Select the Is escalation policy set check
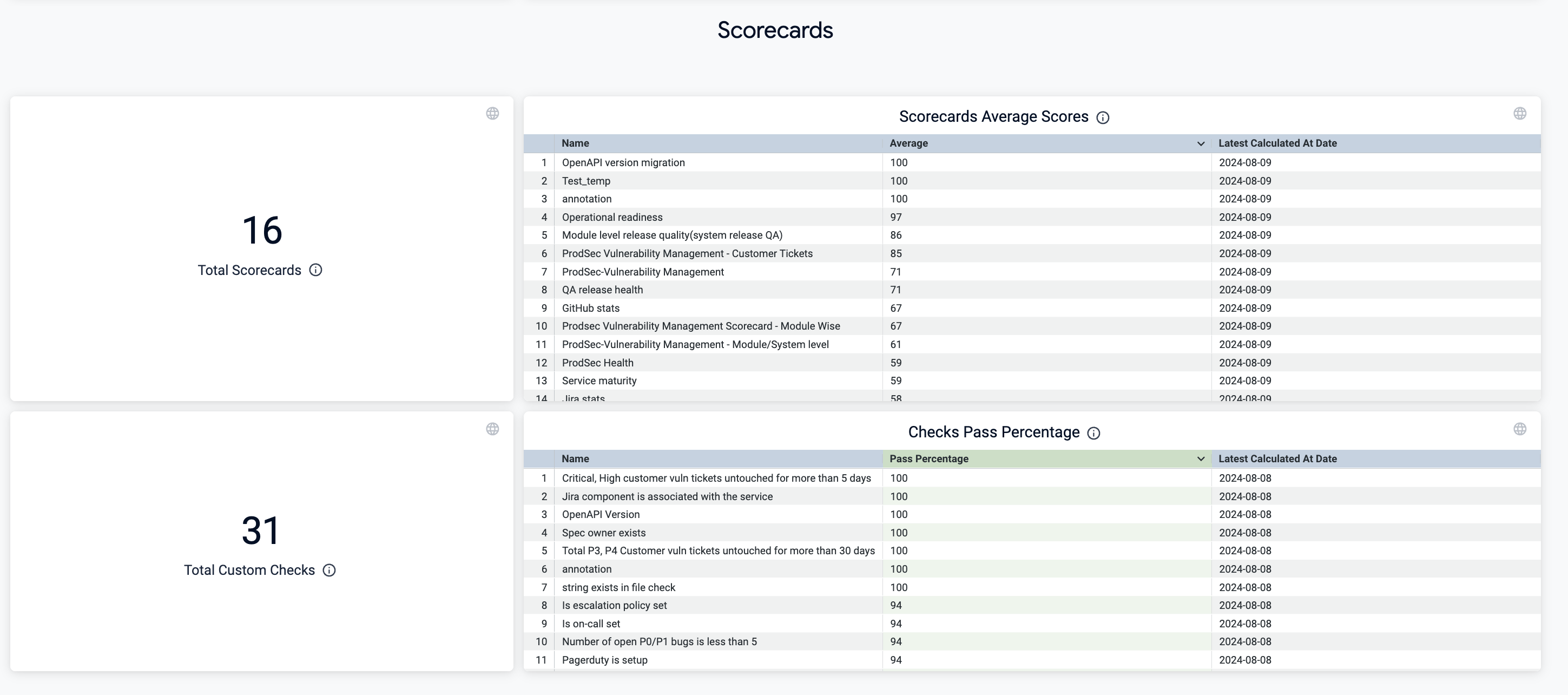 (614, 606)
